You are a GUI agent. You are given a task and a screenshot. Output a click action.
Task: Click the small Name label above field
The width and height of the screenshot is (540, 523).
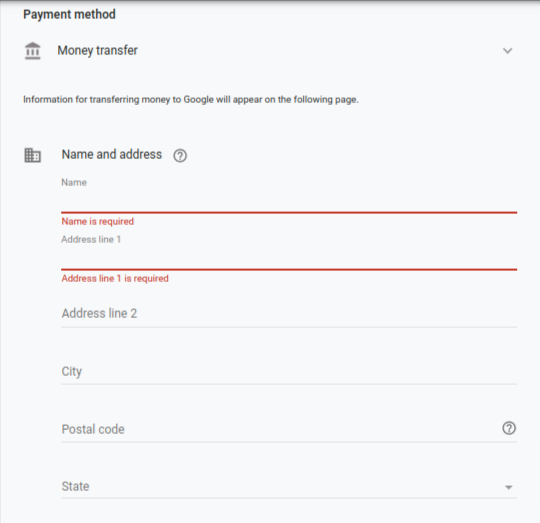[74, 182]
